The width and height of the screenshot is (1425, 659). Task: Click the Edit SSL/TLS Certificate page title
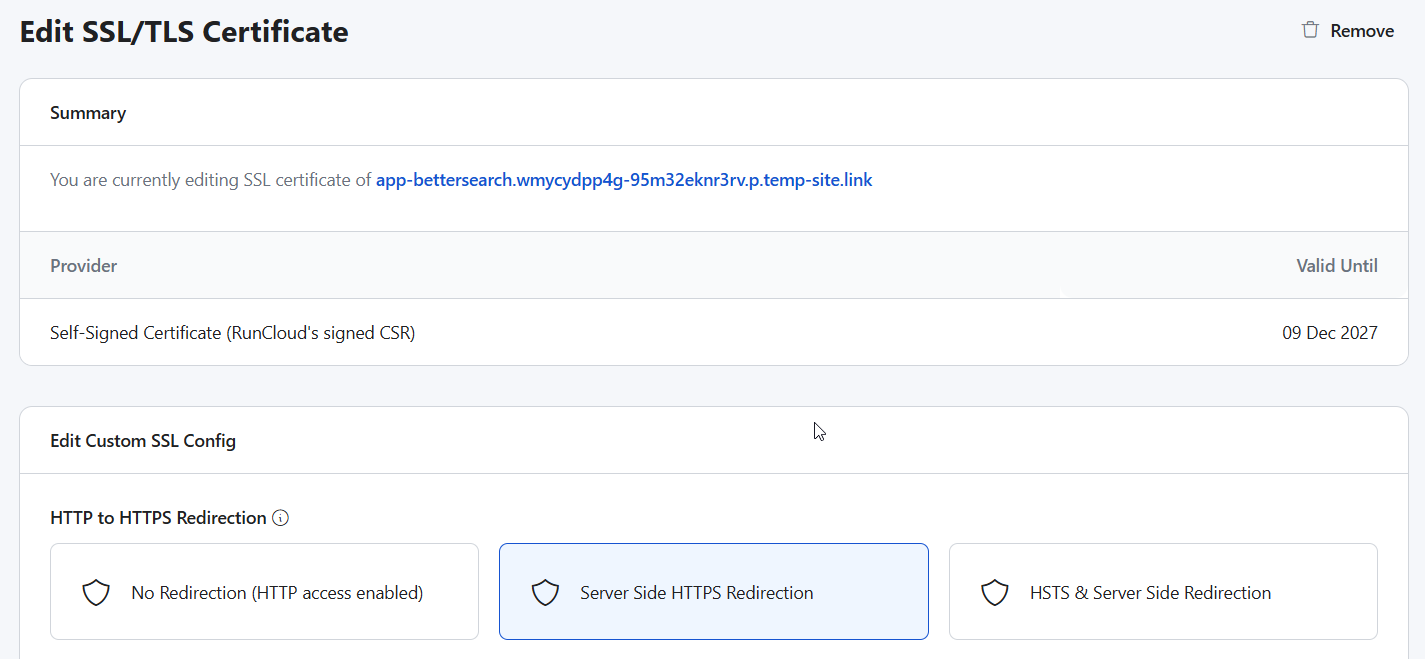184,32
